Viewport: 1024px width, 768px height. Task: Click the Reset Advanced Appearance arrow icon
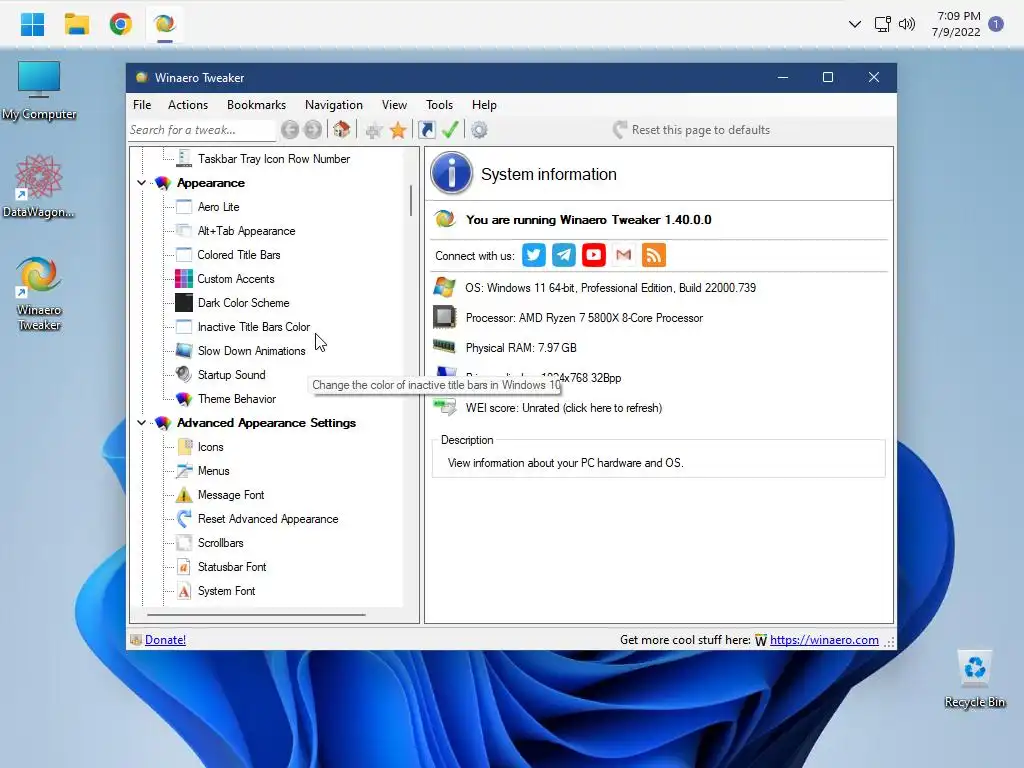[x=184, y=519]
